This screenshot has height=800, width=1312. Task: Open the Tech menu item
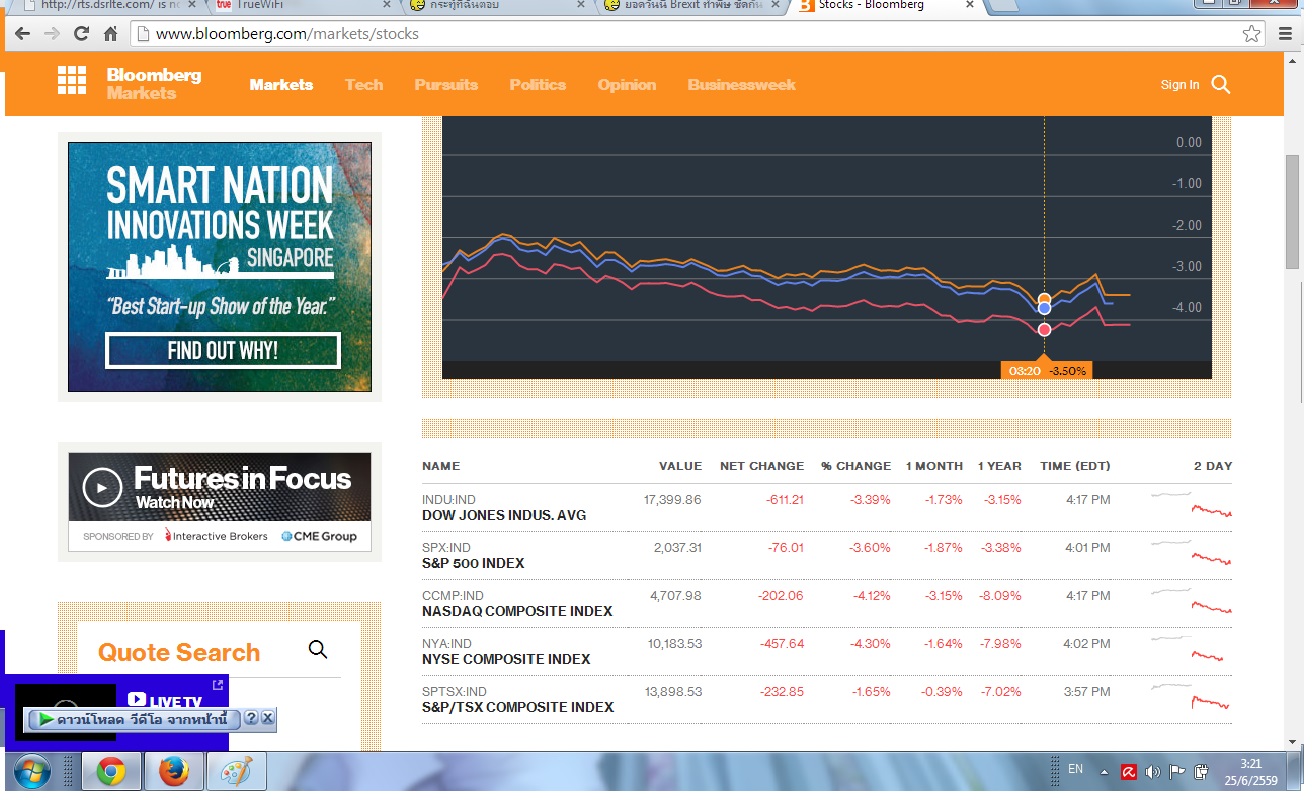click(x=364, y=85)
